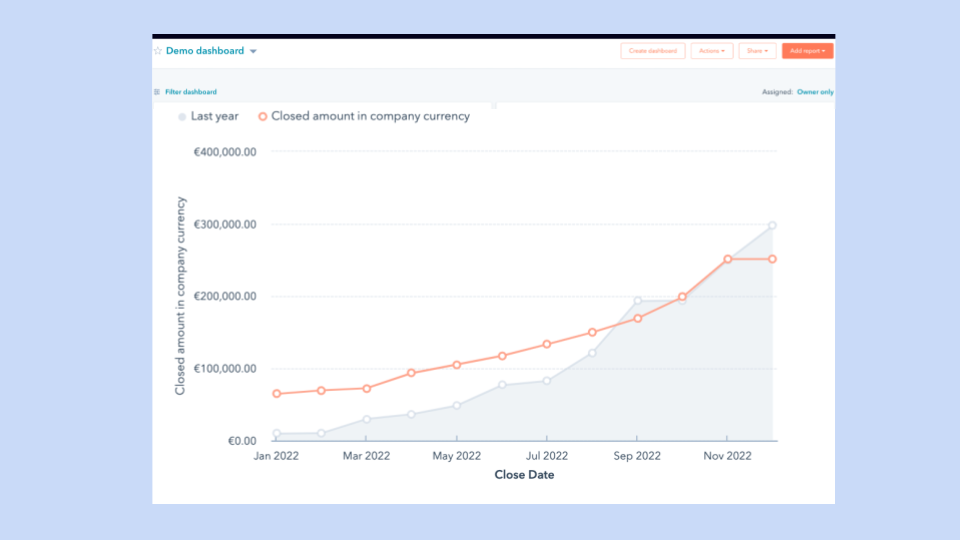Open the Share dropdown menu

757,51
